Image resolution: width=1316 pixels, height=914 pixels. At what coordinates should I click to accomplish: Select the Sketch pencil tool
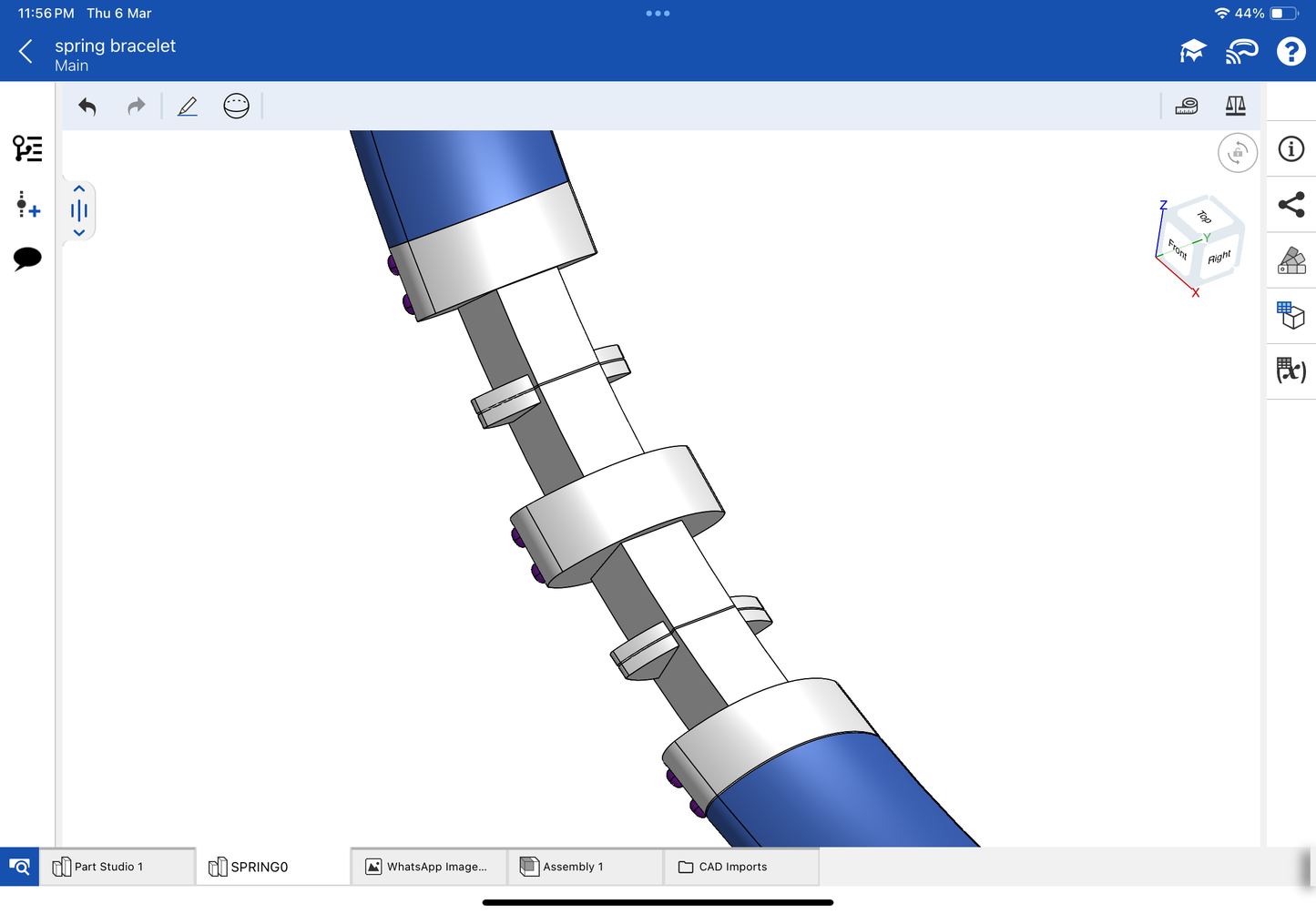click(188, 107)
